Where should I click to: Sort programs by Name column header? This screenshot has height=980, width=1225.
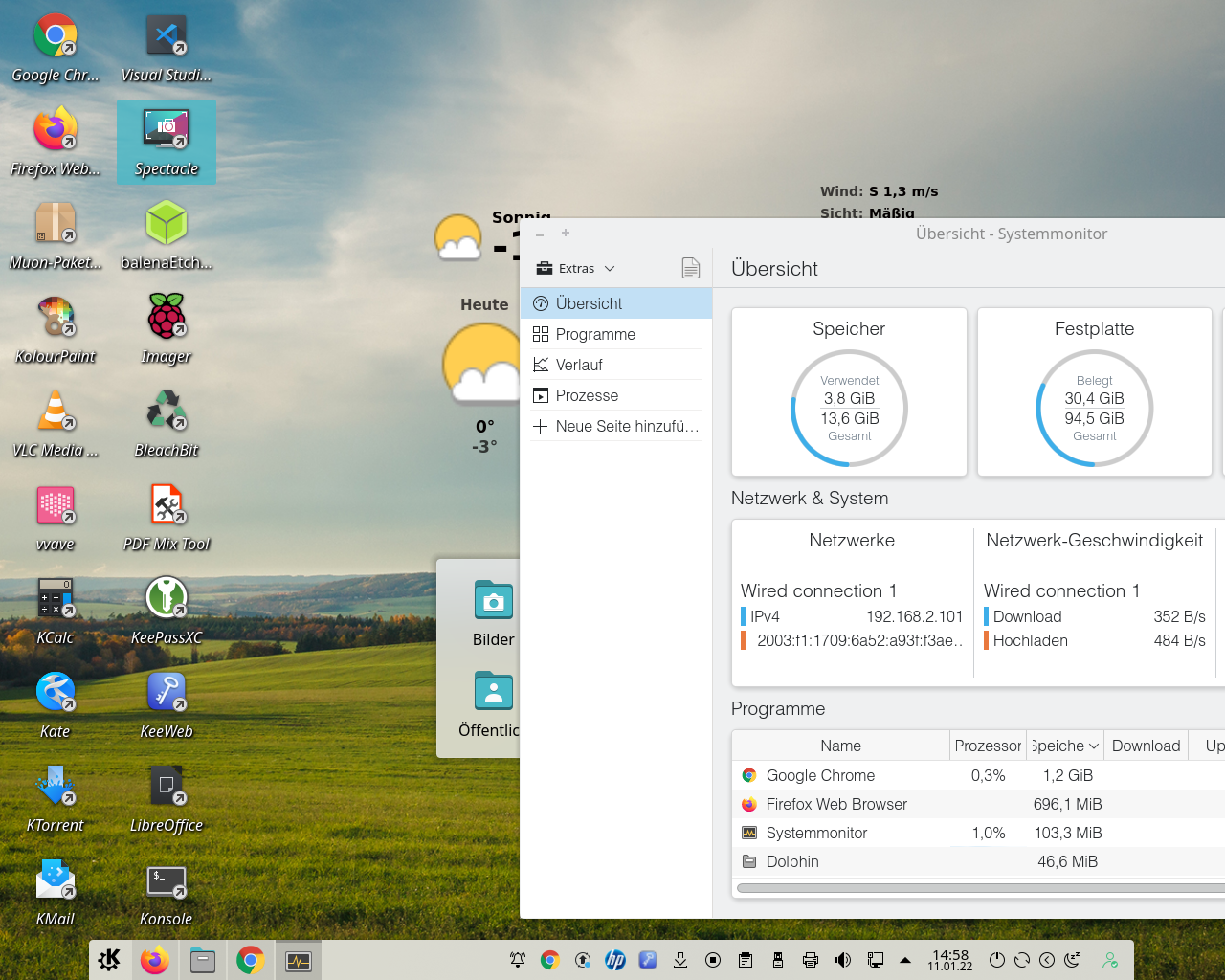[x=840, y=746]
